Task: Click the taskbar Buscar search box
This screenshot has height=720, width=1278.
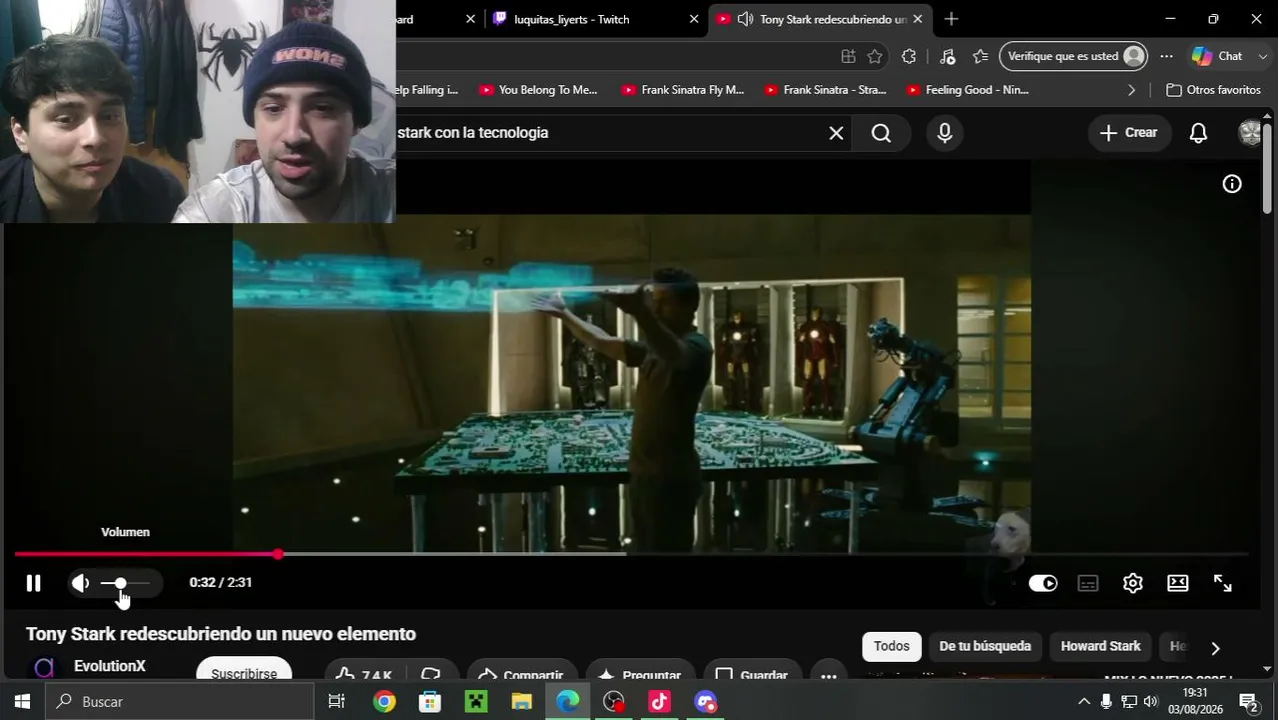Action: tap(181, 702)
